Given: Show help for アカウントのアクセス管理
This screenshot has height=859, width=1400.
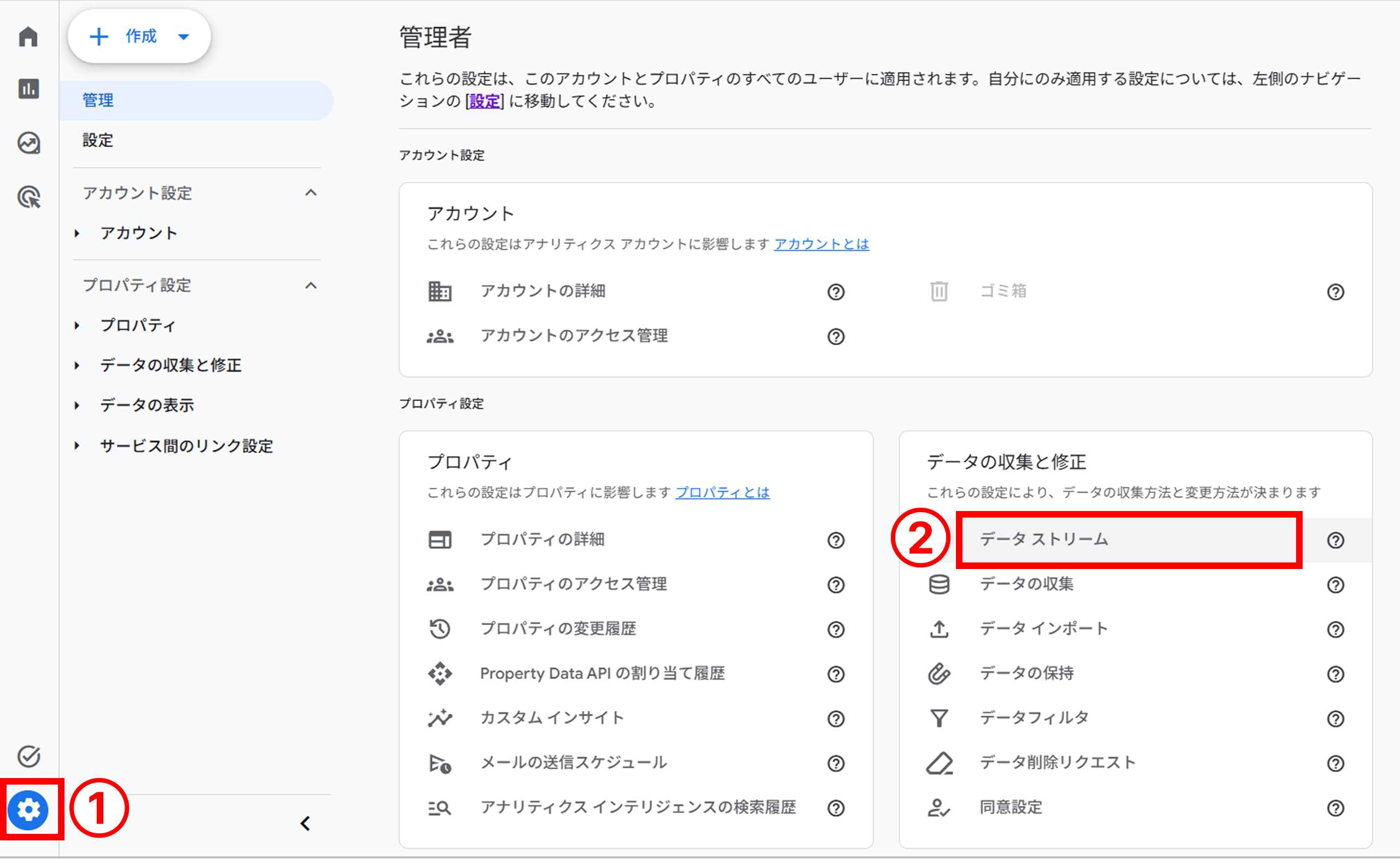Looking at the screenshot, I should click(x=836, y=337).
